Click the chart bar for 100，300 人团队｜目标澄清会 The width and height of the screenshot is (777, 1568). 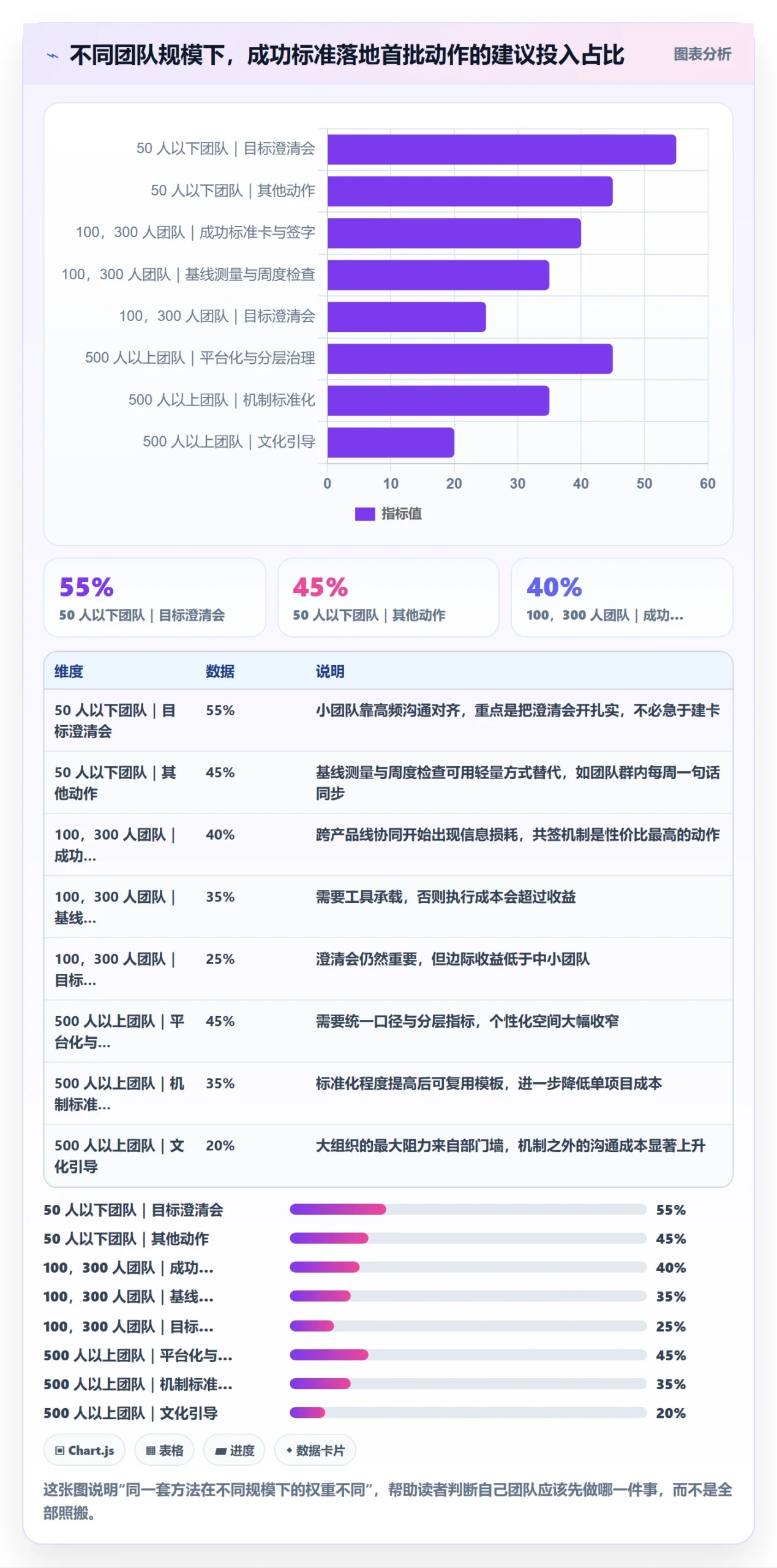tap(407, 317)
